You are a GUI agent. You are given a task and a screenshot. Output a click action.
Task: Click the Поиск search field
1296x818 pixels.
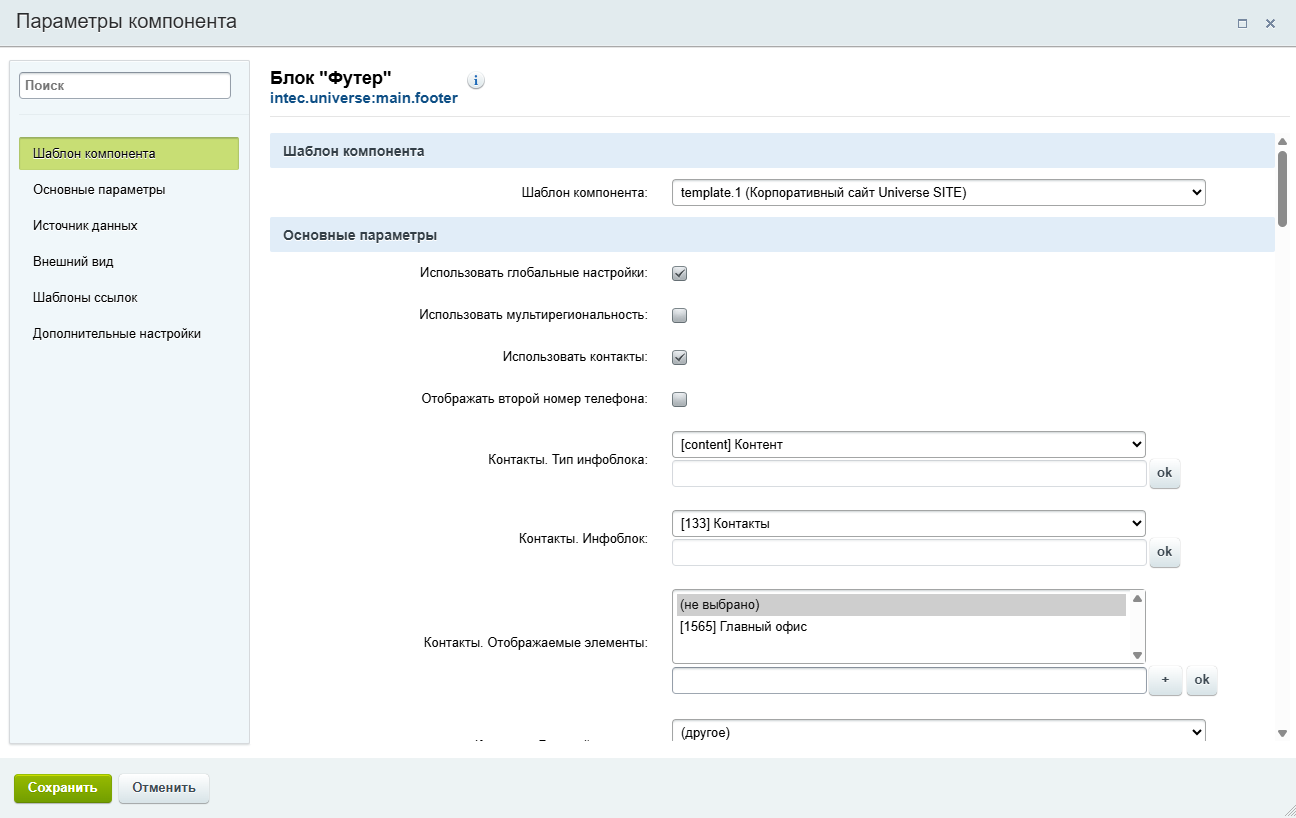[x=125, y=86]
